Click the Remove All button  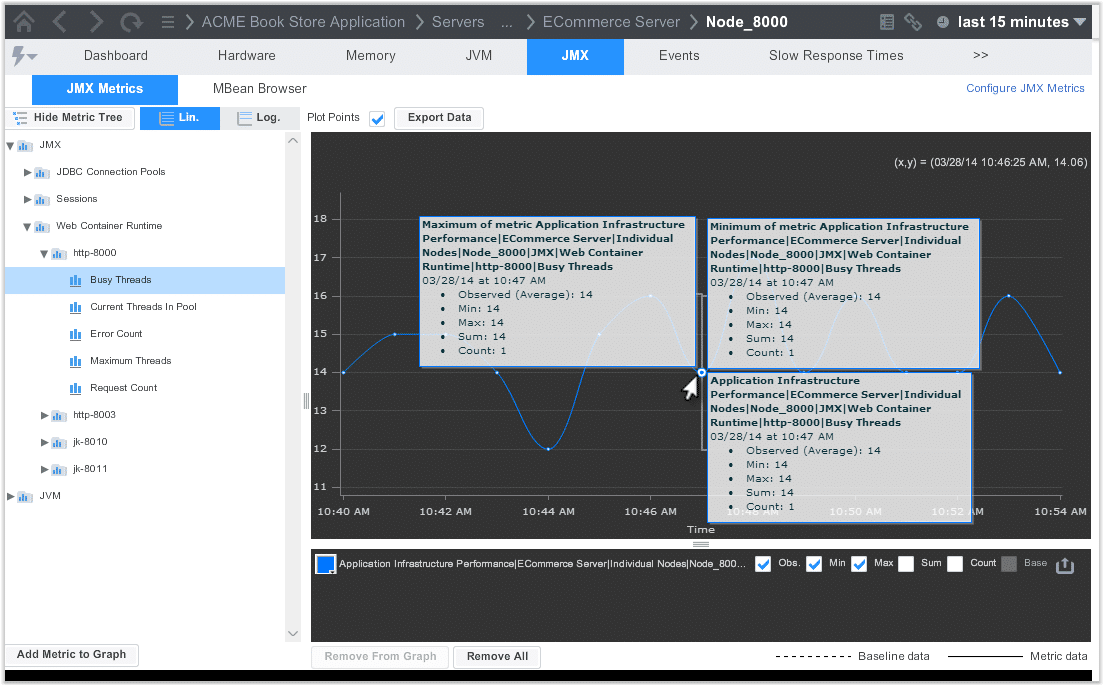[x=497, y=657]
